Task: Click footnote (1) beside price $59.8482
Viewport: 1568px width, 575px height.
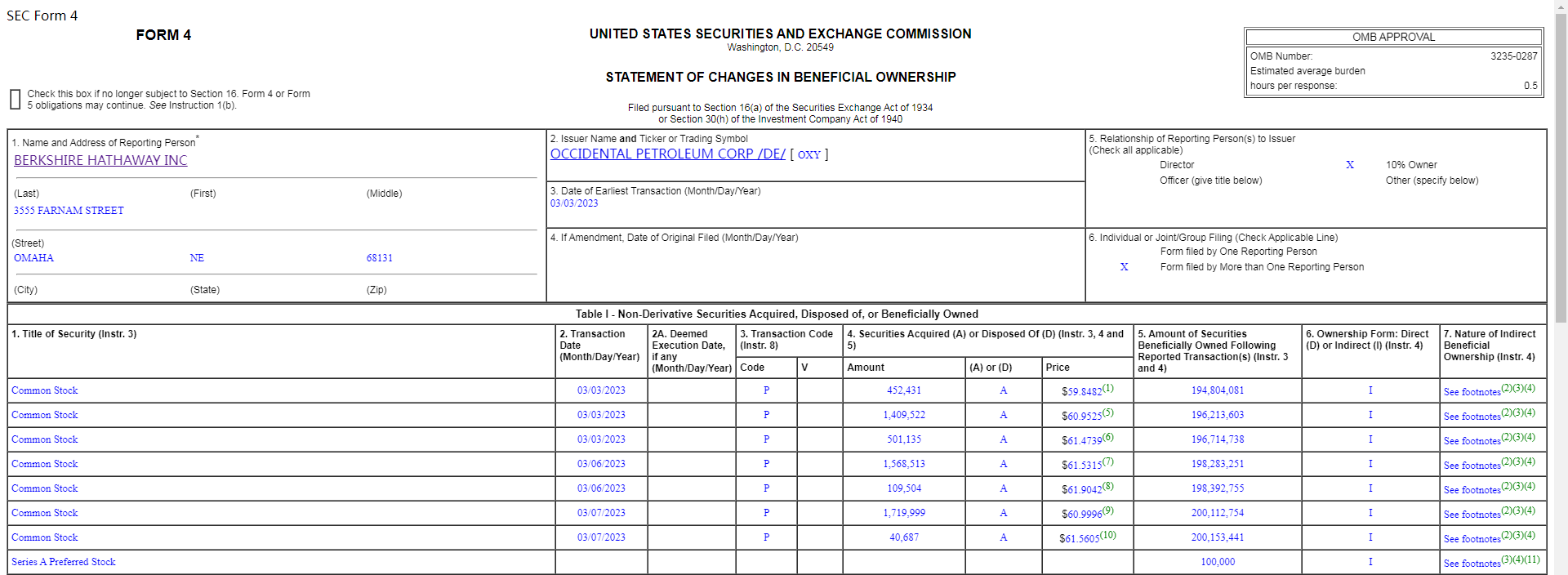Action: (x=1108, y=388)
